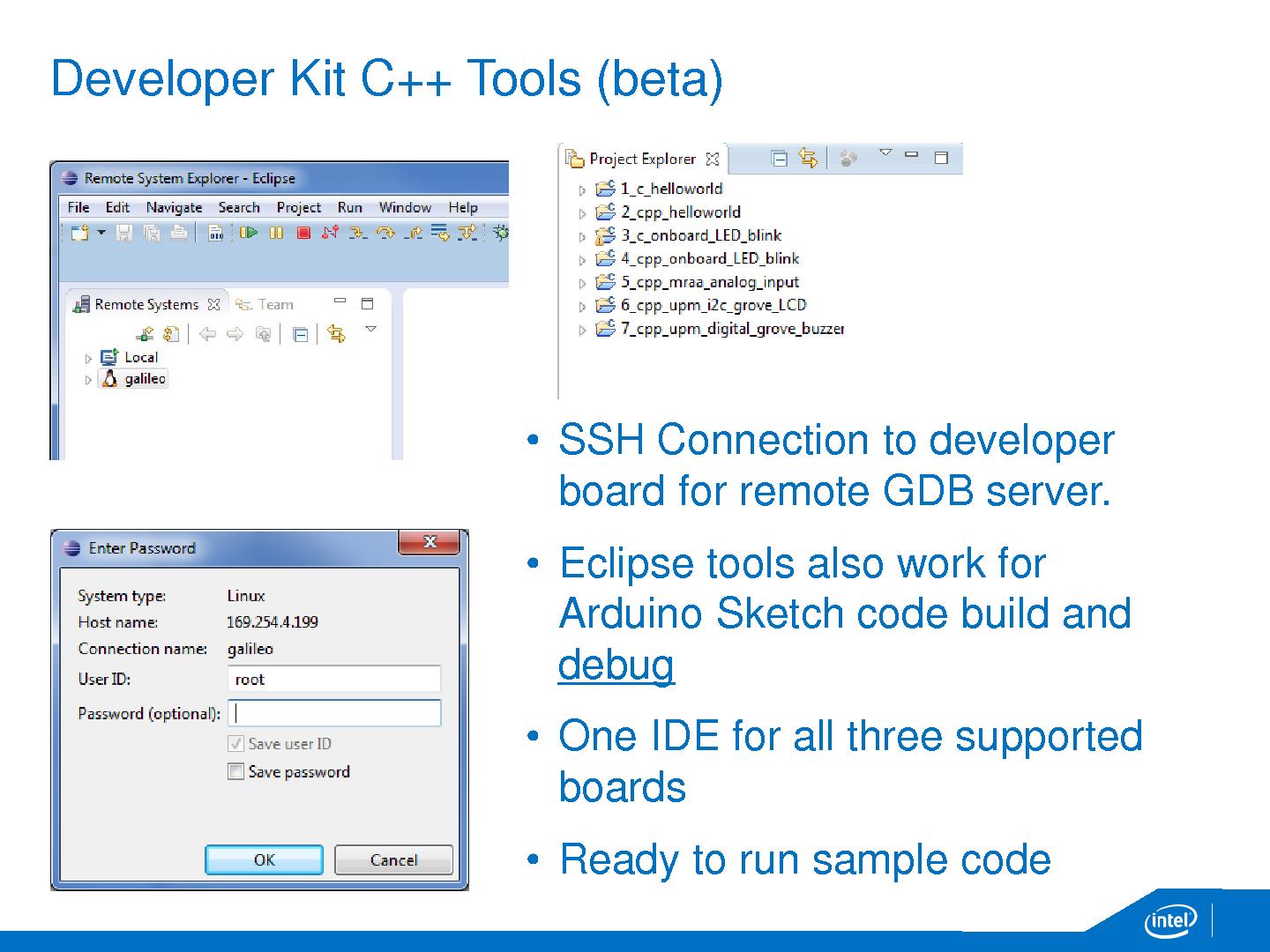
Task: Toggle the Save user ID checkbox
Action: coord(235,743)
